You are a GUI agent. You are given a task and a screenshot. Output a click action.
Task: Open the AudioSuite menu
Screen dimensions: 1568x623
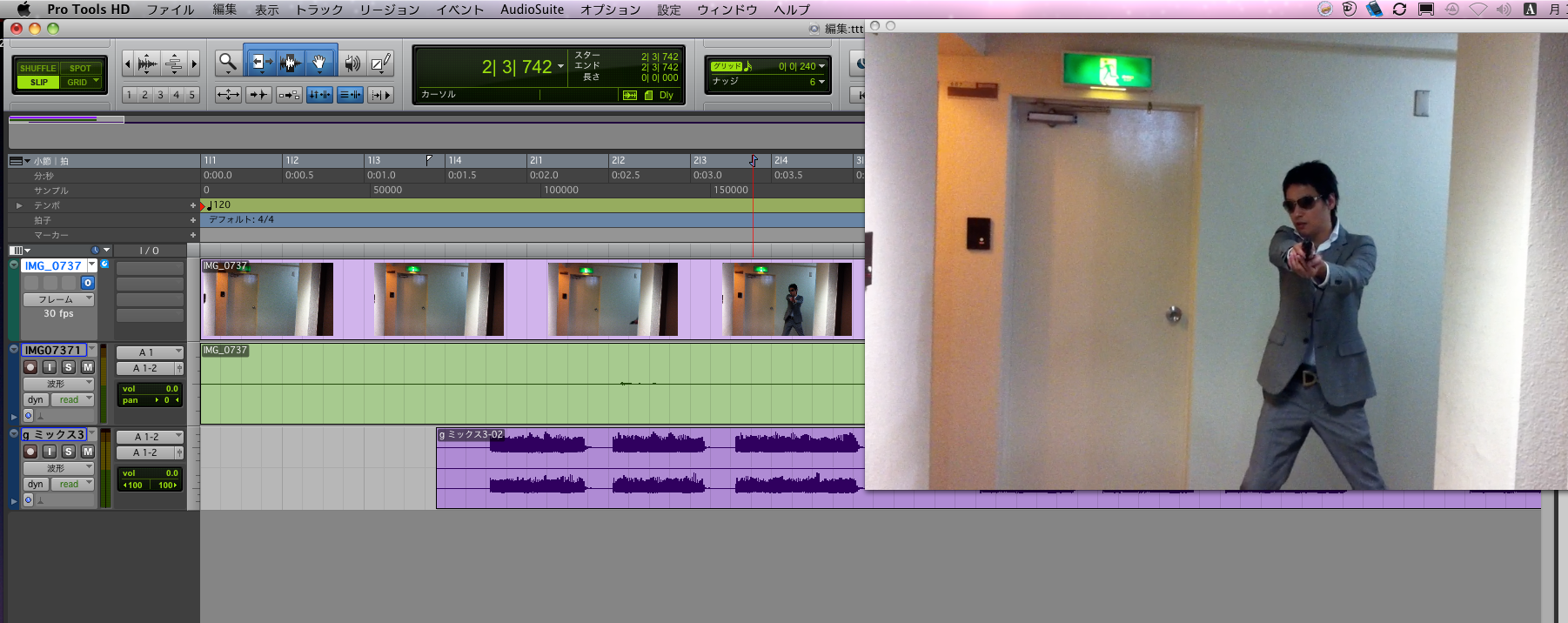[532, 10]
